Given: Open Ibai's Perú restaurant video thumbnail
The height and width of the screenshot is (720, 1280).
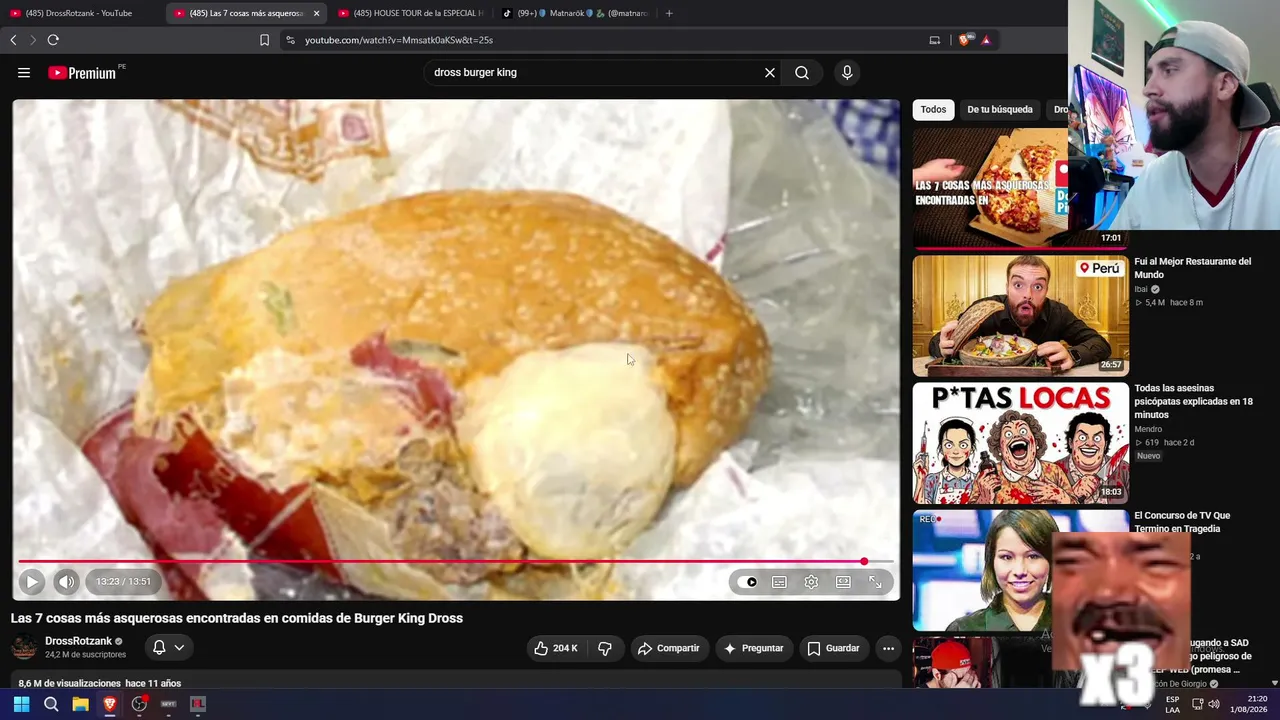Looking at the screenshot, I should click(x=1020, y=315).
